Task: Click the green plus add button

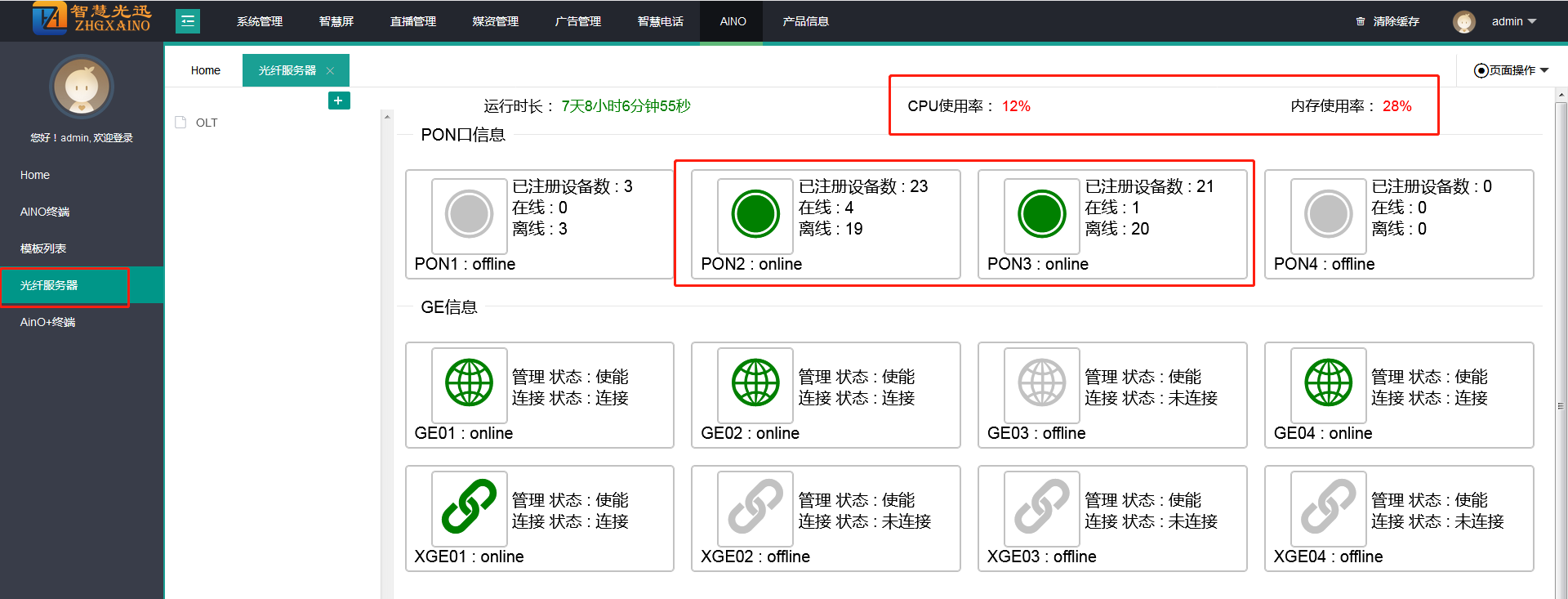Action: point(339,101)
